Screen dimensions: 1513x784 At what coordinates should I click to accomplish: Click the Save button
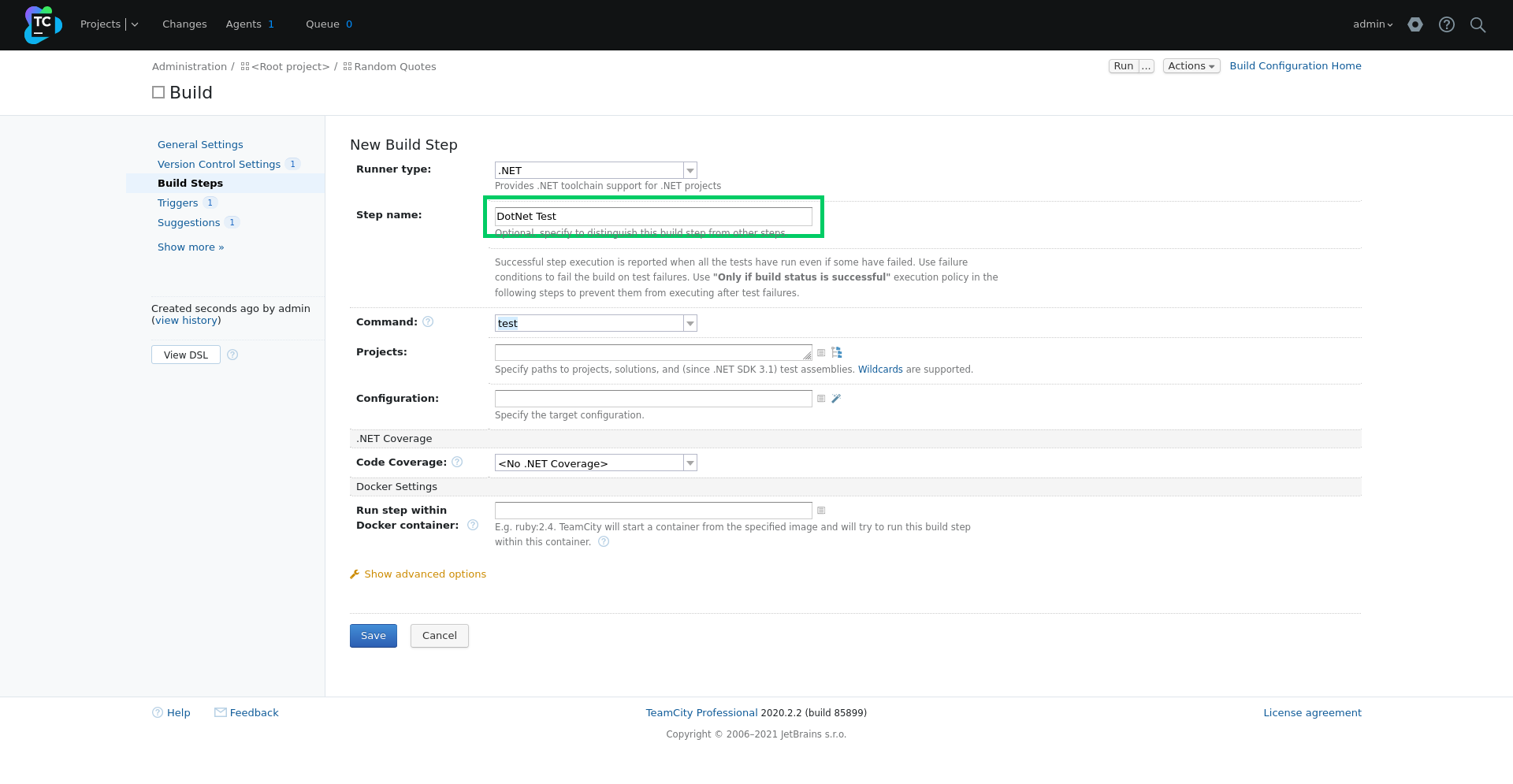tap(374, 636)
